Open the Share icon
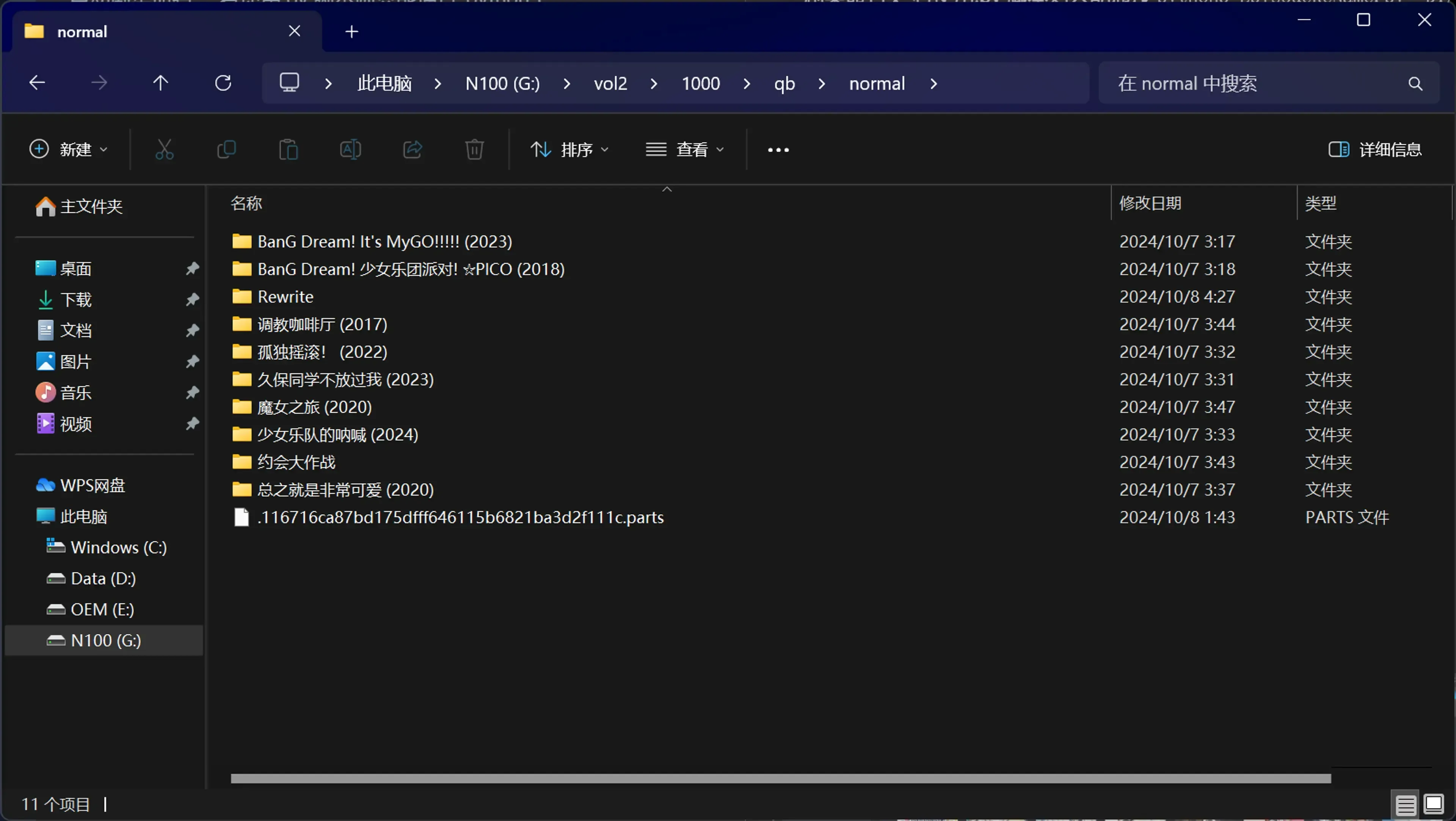Viewport: 1456px width, 821px height. point(412,149)
